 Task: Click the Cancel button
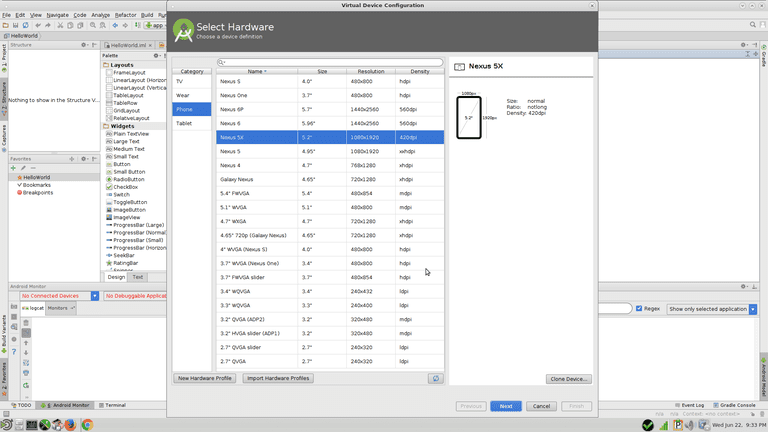pyautogui.click(x=541, y=406)
